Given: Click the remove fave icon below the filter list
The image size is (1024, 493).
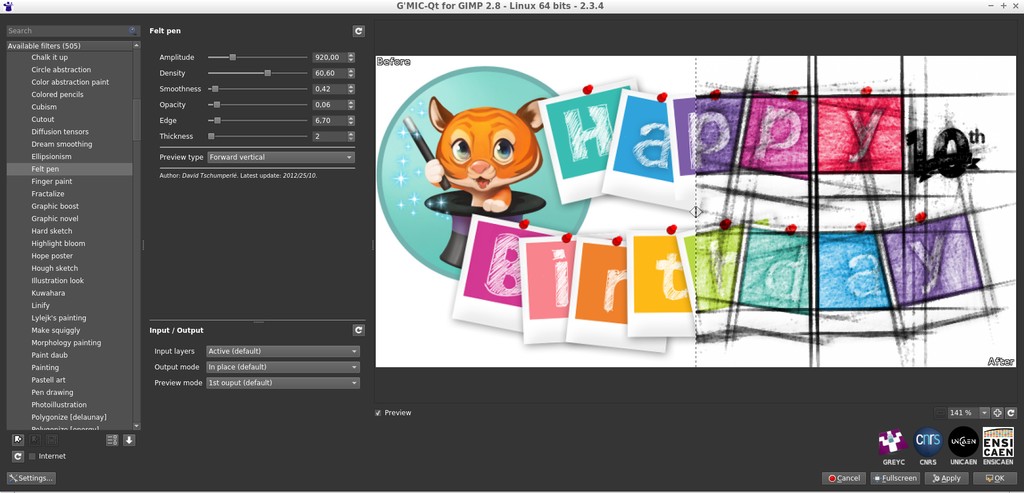Looking at the screenshot, I should click(35, 440).
